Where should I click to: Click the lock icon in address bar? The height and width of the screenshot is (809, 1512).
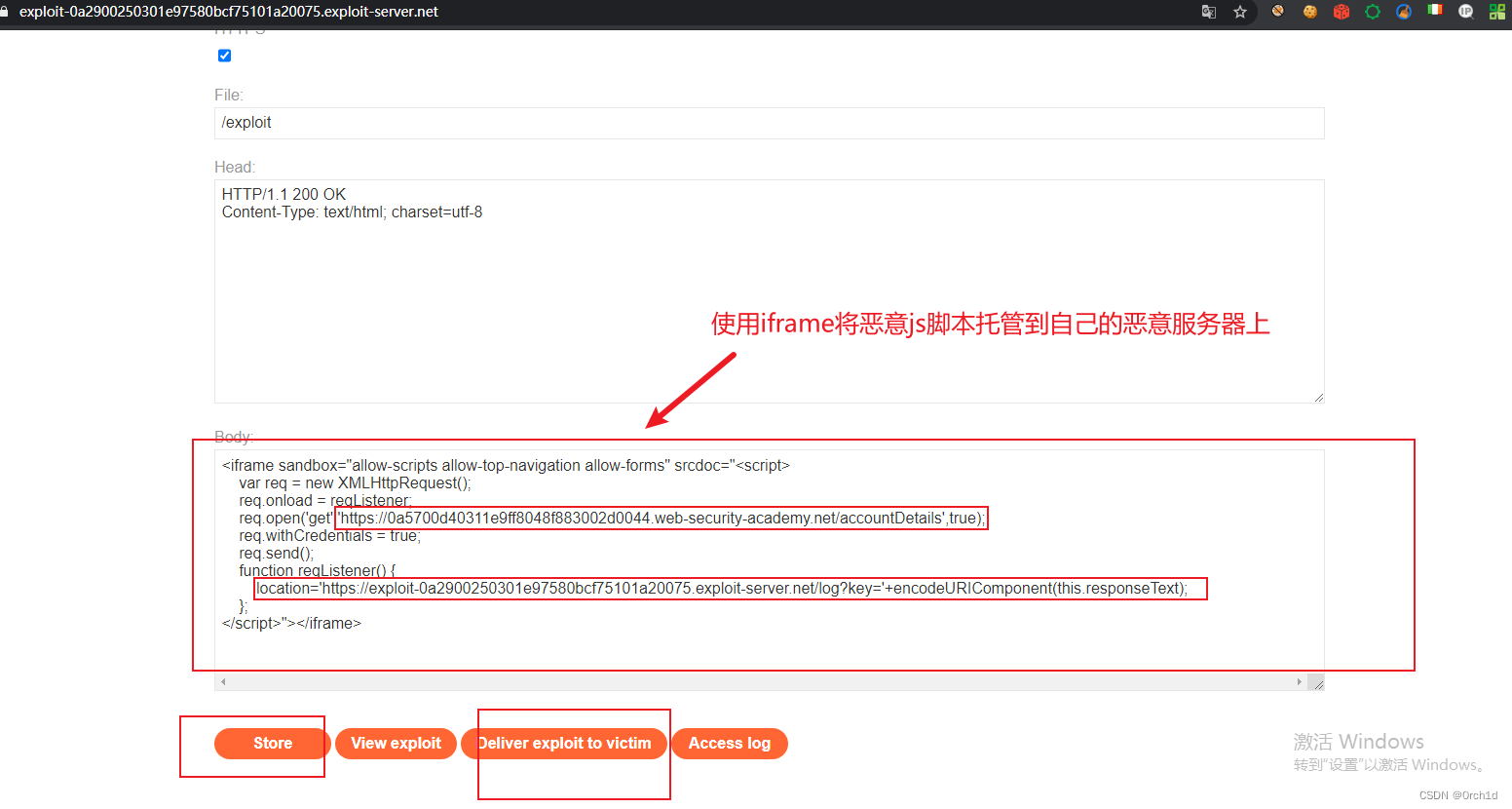(5, 12)
